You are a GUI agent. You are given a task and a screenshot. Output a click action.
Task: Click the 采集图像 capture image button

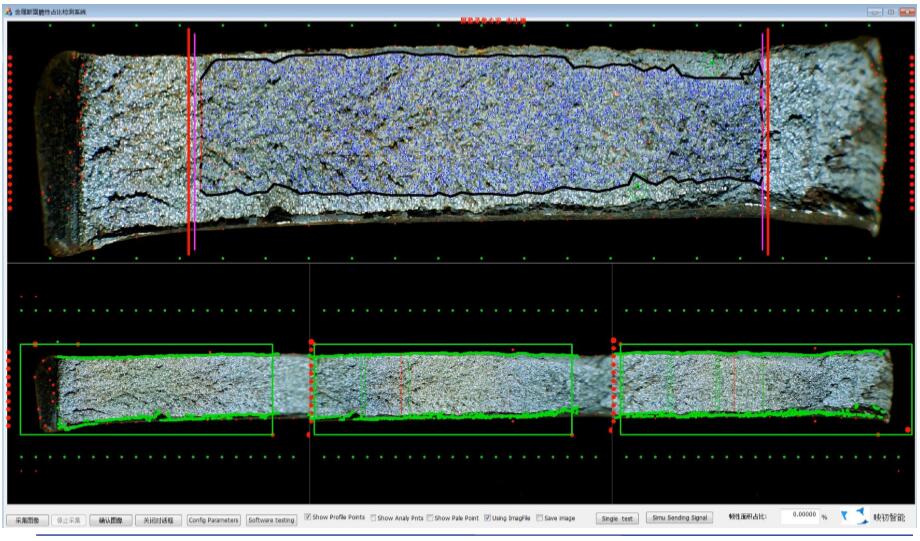(x=24, y=520)
